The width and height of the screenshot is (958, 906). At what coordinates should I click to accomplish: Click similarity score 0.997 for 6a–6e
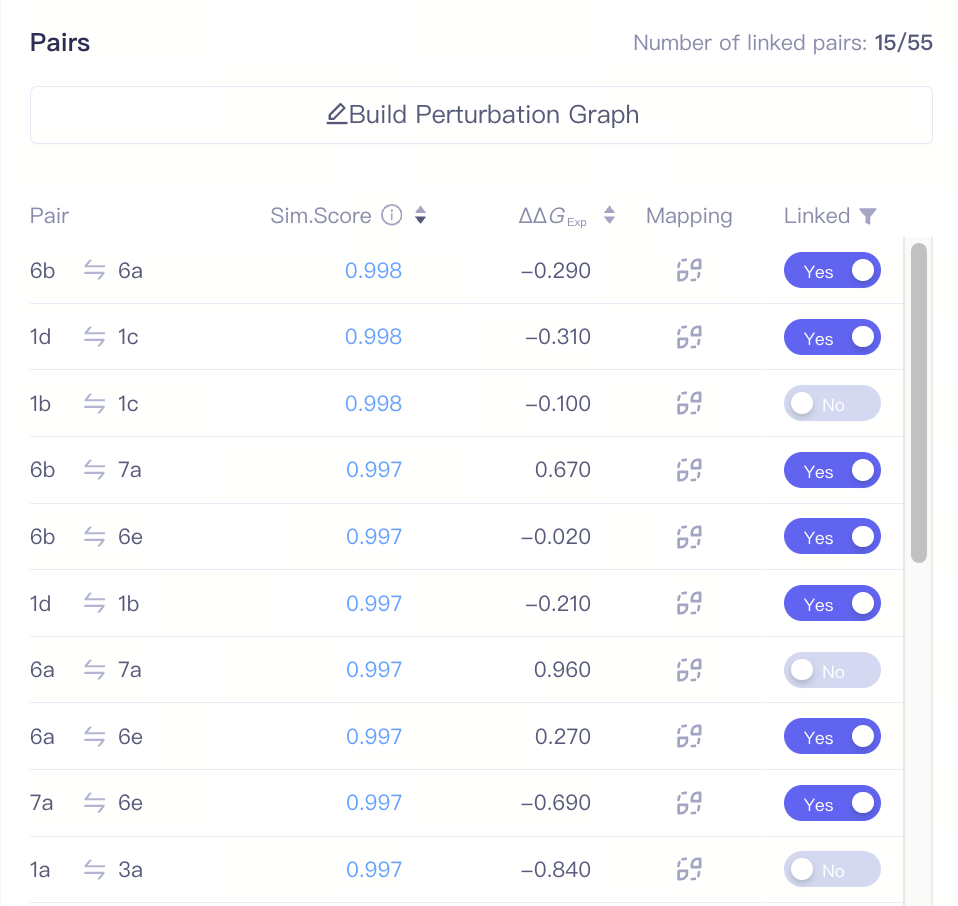[374, 737]
